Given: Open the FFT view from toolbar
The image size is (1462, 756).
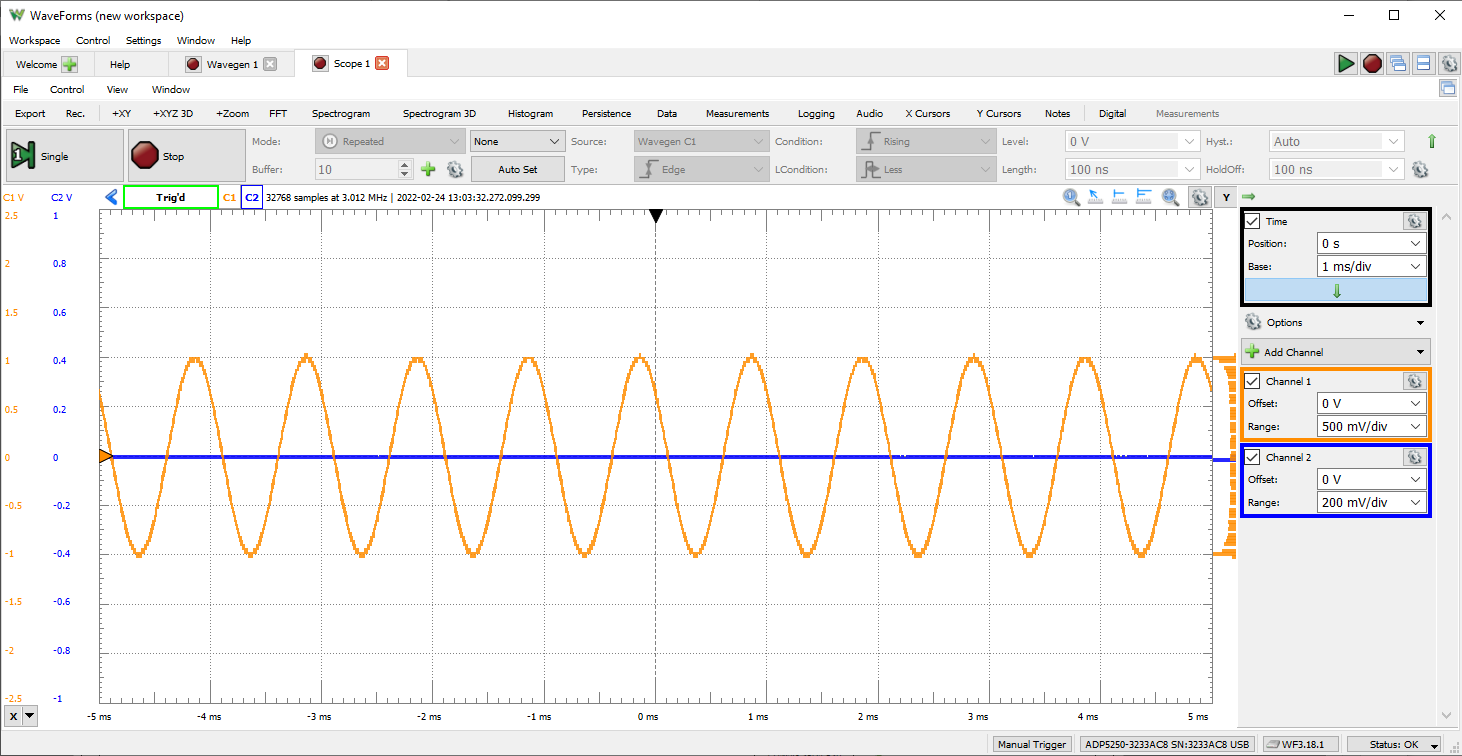Looking at the screenshot, I should [x=278, y=113].
